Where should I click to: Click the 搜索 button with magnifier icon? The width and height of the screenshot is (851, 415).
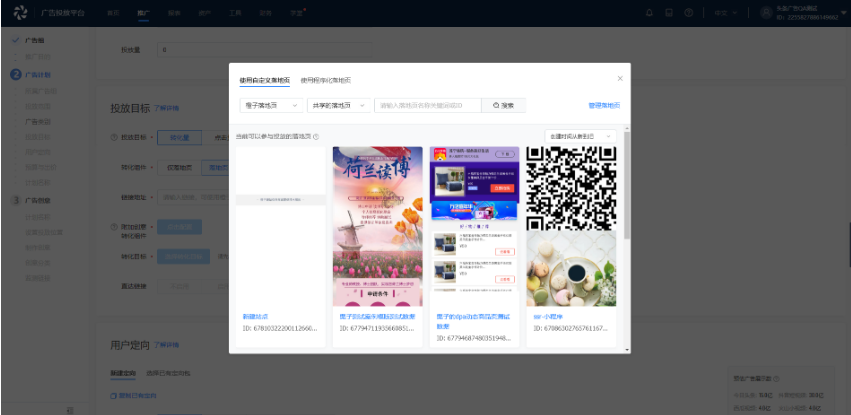point(504,105)
